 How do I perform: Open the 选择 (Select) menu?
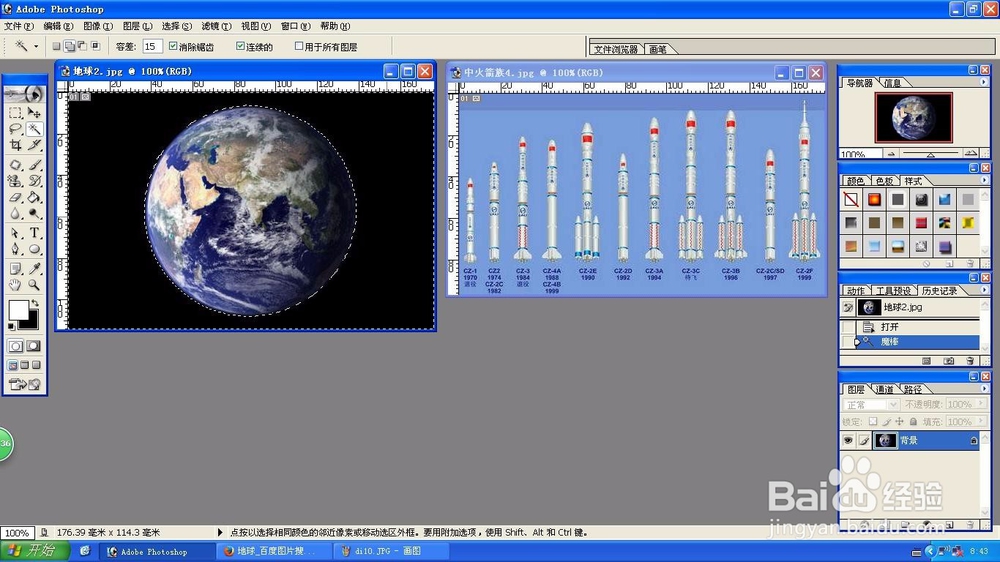tap(176, 26)
